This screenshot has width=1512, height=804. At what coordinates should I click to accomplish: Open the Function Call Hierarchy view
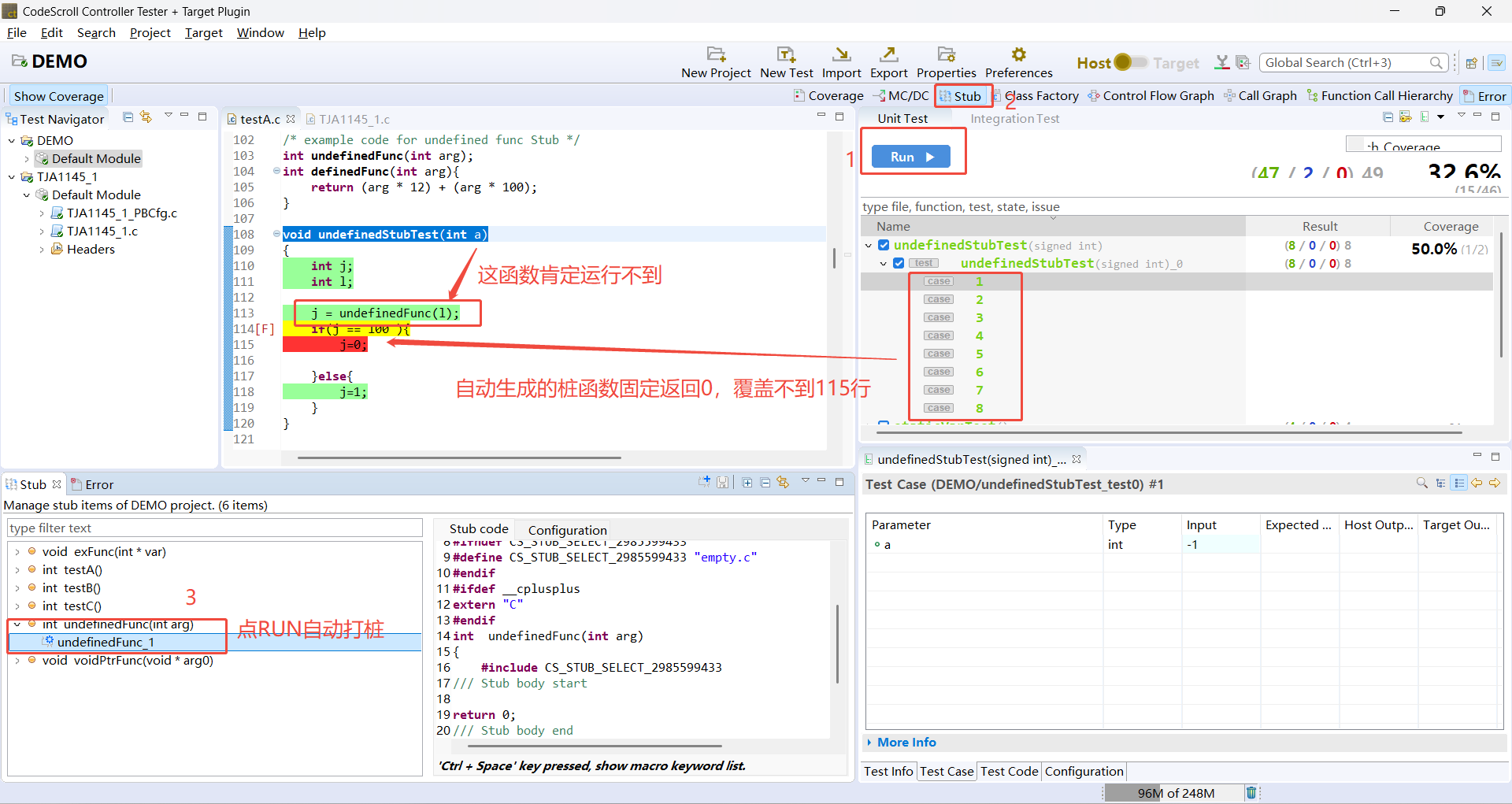click(x=1380, y=95)
